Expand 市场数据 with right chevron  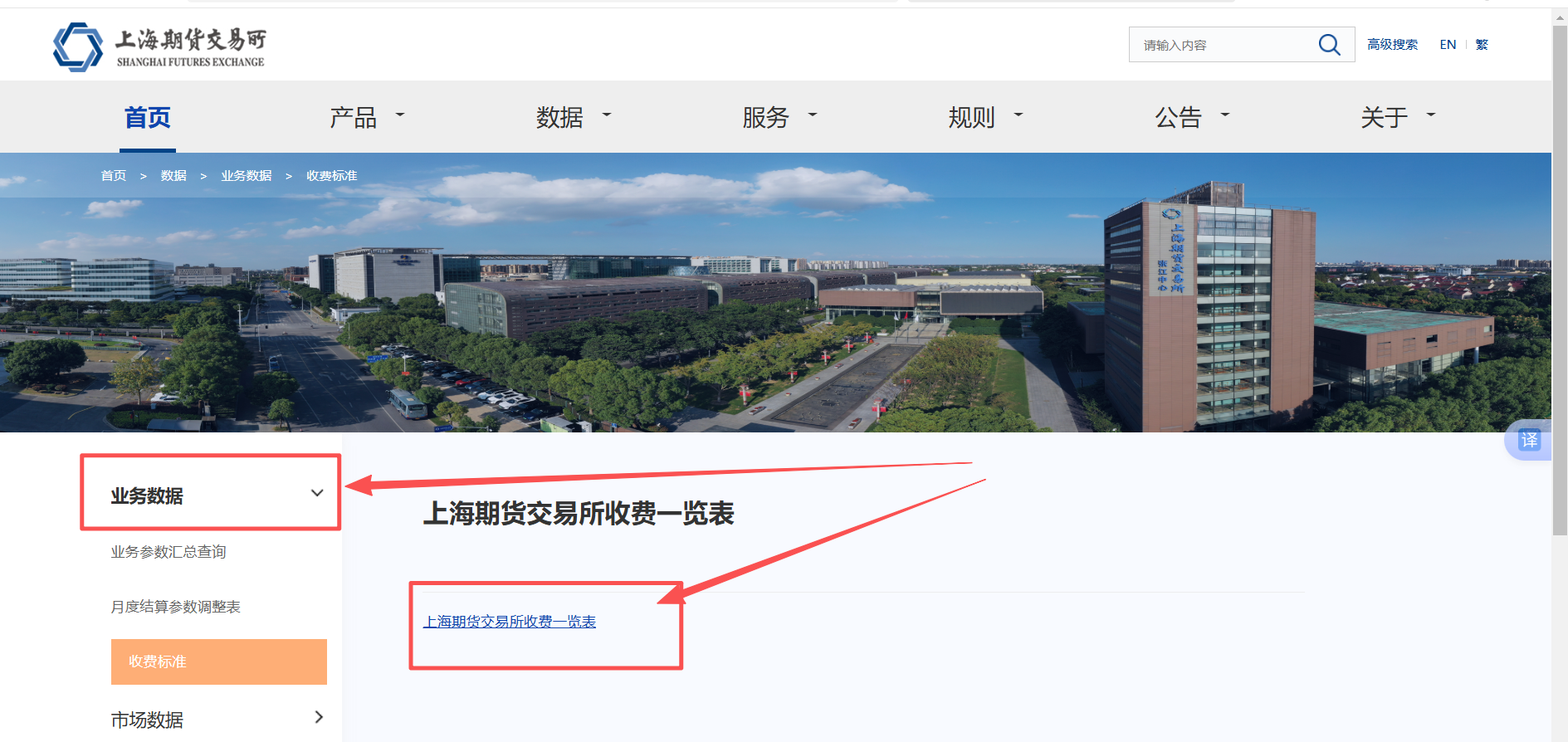(319, 717)
